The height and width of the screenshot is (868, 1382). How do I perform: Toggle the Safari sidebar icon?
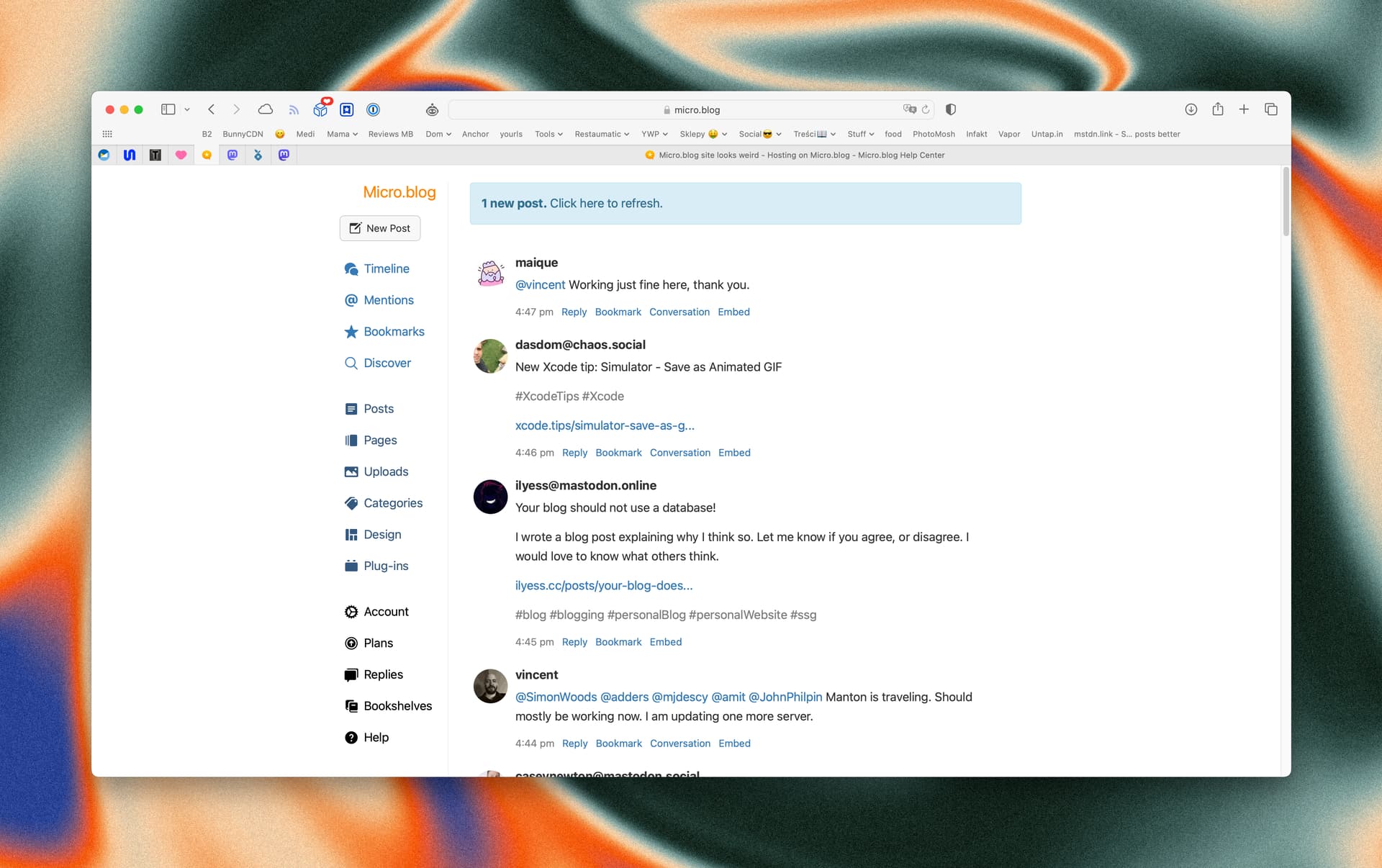pos(168,109)
